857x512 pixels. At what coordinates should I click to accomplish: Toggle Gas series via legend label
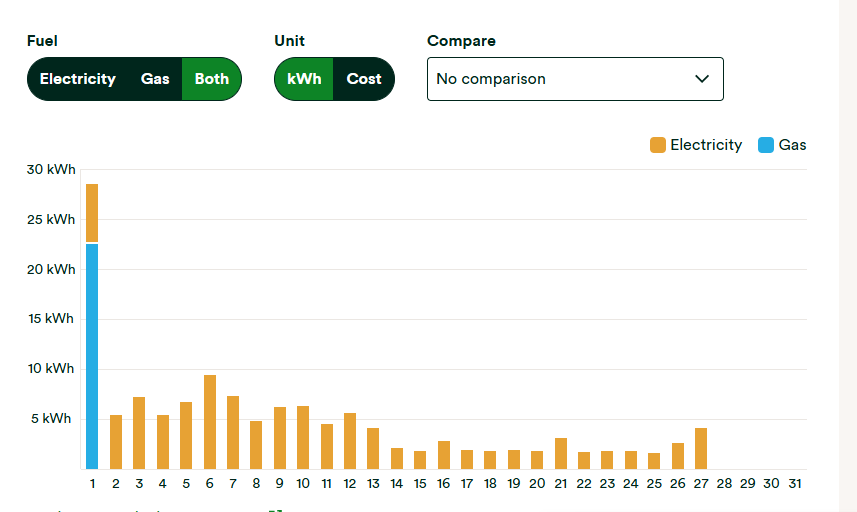[792, 145]
